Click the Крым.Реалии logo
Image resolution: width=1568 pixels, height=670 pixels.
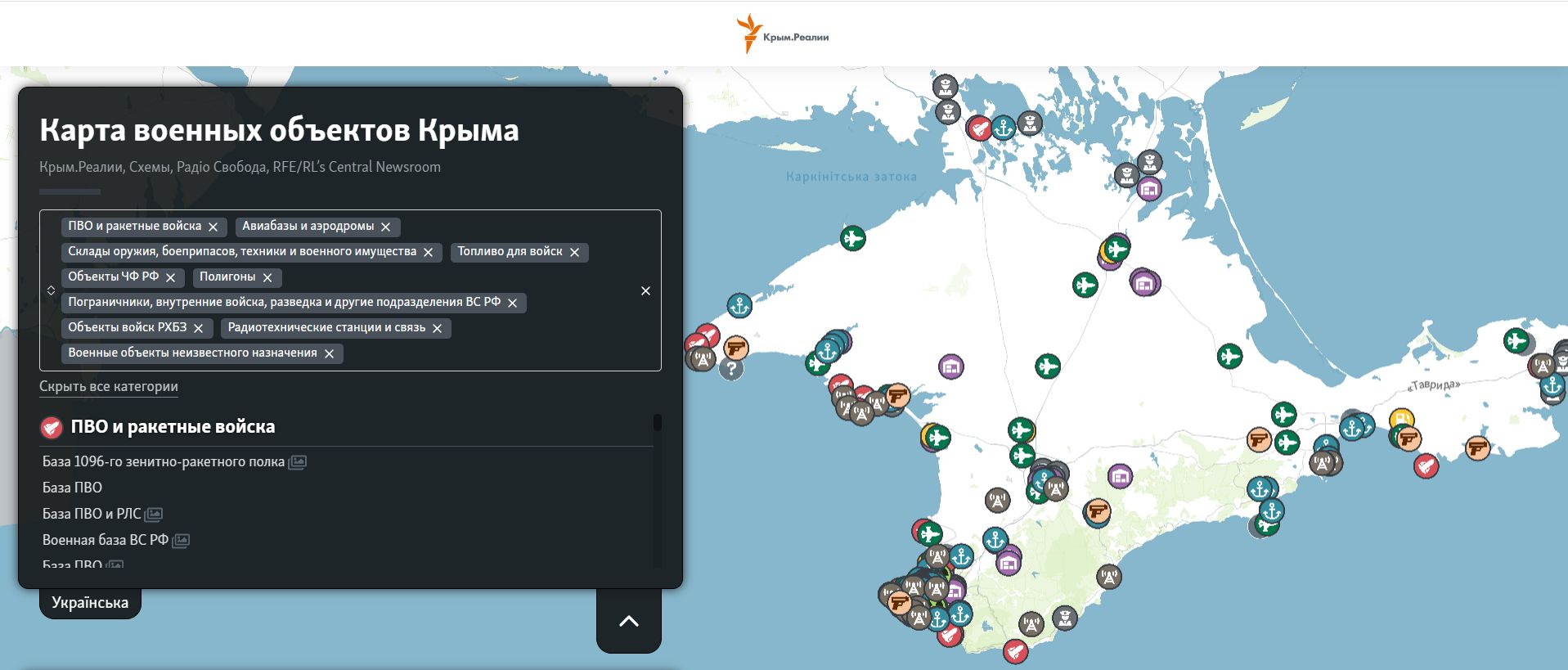tap(783, 34)
